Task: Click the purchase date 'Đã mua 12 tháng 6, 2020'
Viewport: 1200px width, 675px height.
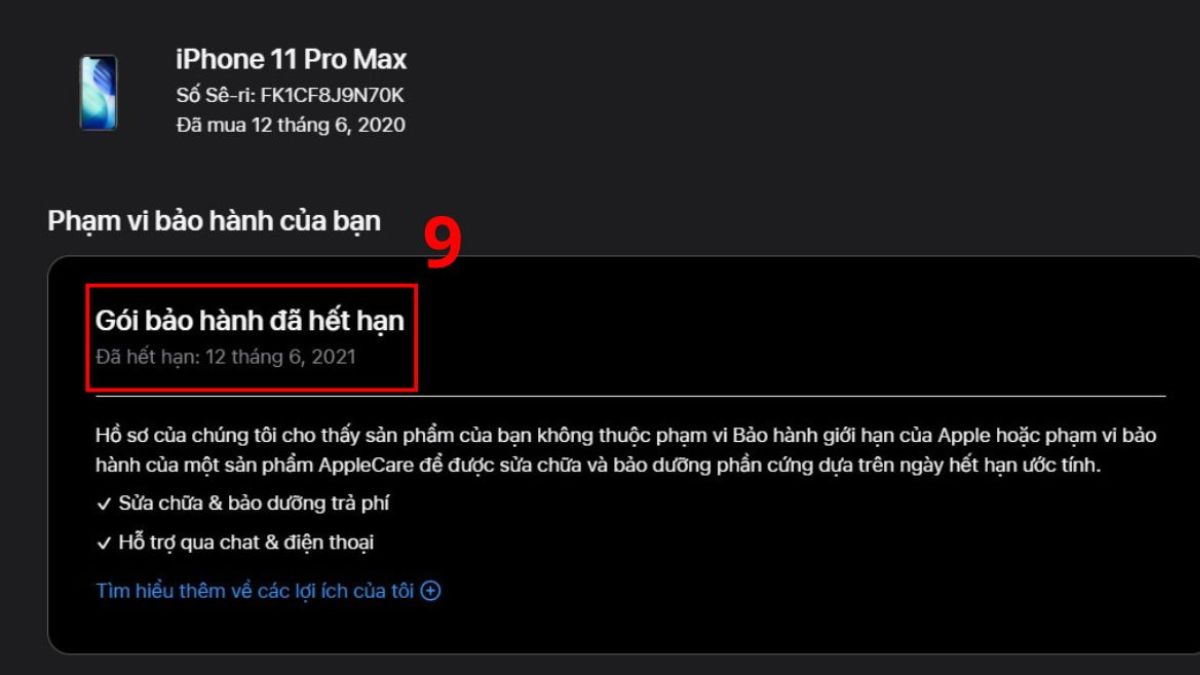Action: (290, 125)
